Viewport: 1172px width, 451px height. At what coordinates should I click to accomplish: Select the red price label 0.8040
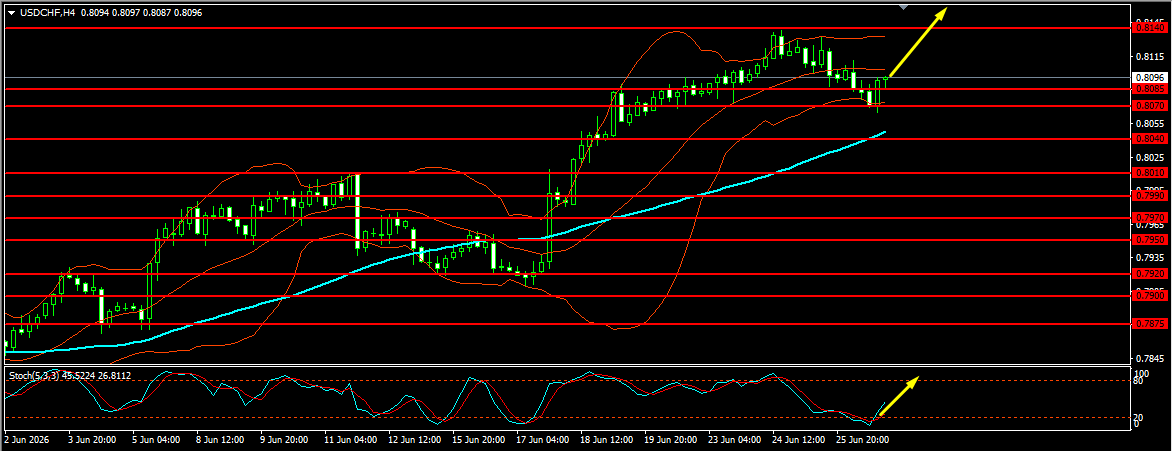tap(1149, 139)
